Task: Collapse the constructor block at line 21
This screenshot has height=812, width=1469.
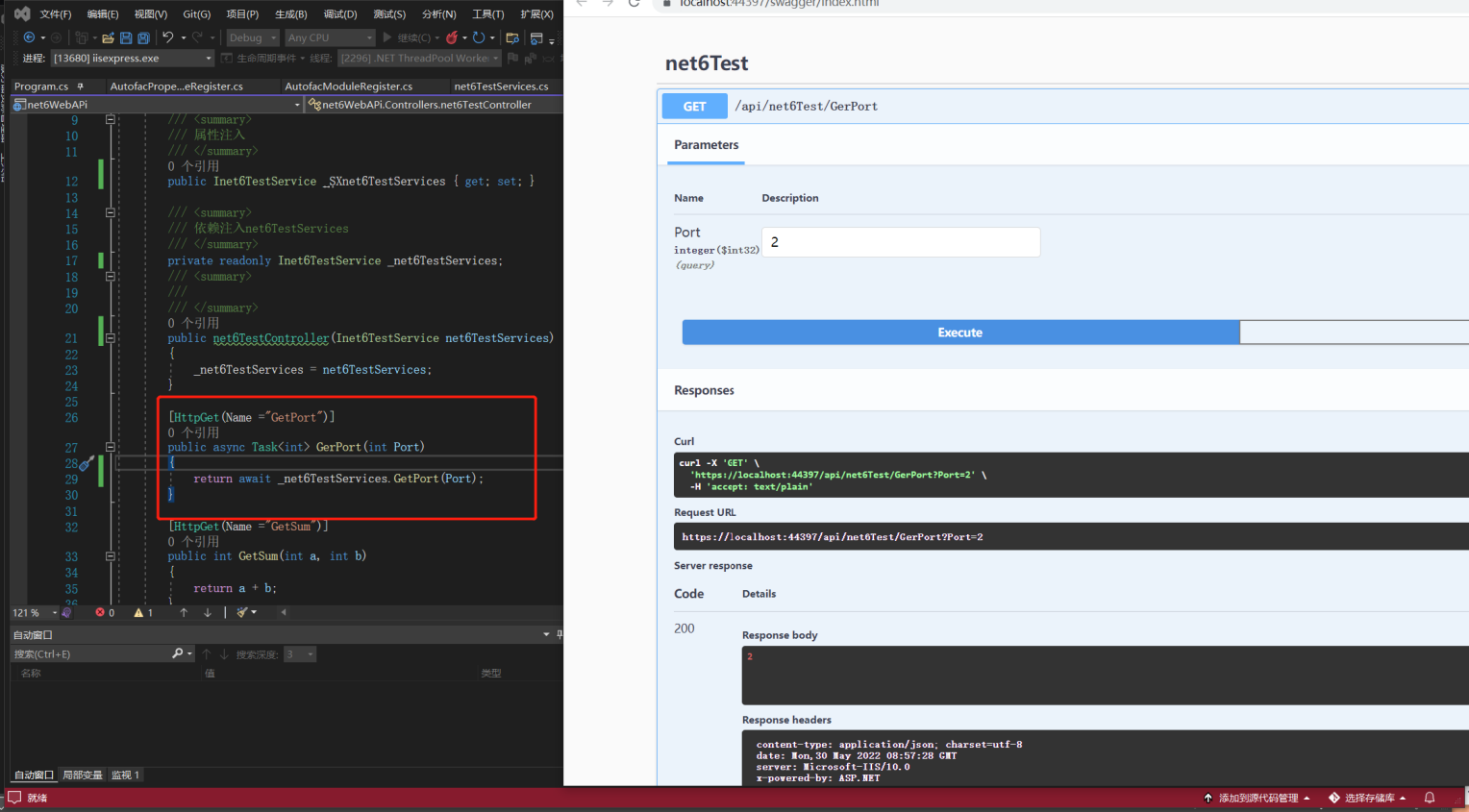Action: [111, 338]
